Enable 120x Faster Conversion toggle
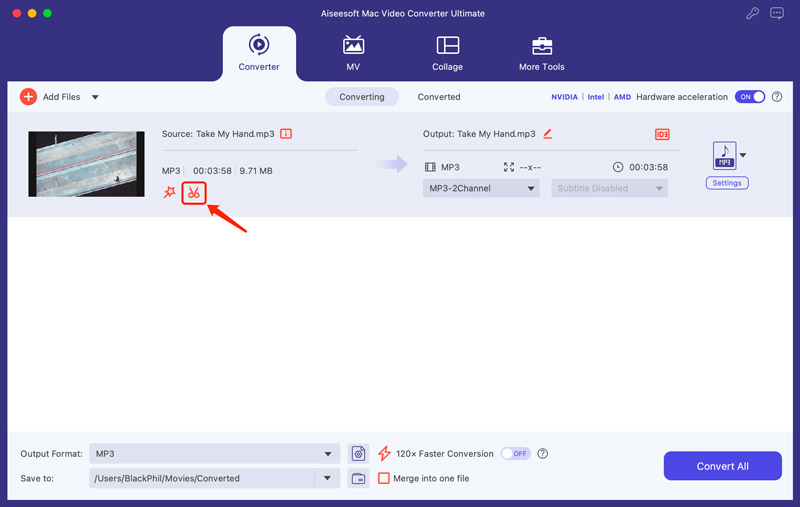Image resolution: width=800 pixels, height=507 pixels. tap(514, 454)
